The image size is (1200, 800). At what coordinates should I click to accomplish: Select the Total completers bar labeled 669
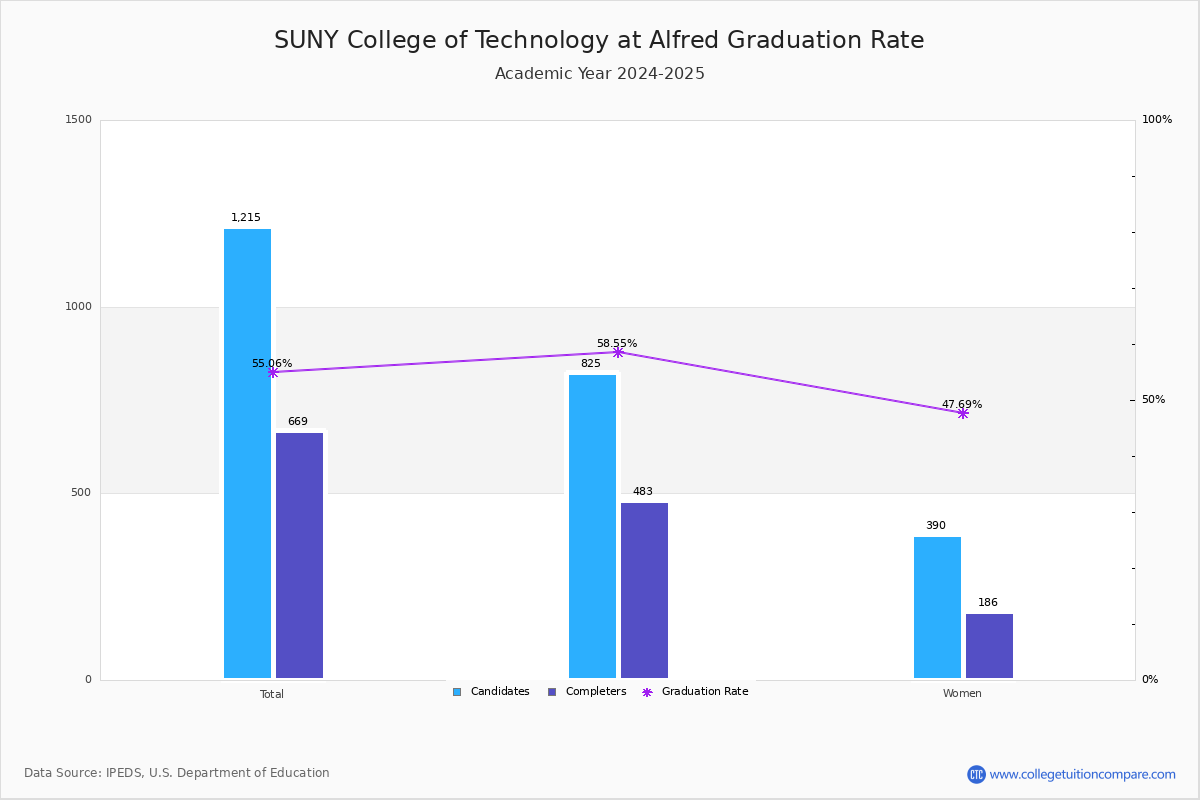[x=299, y=556]
